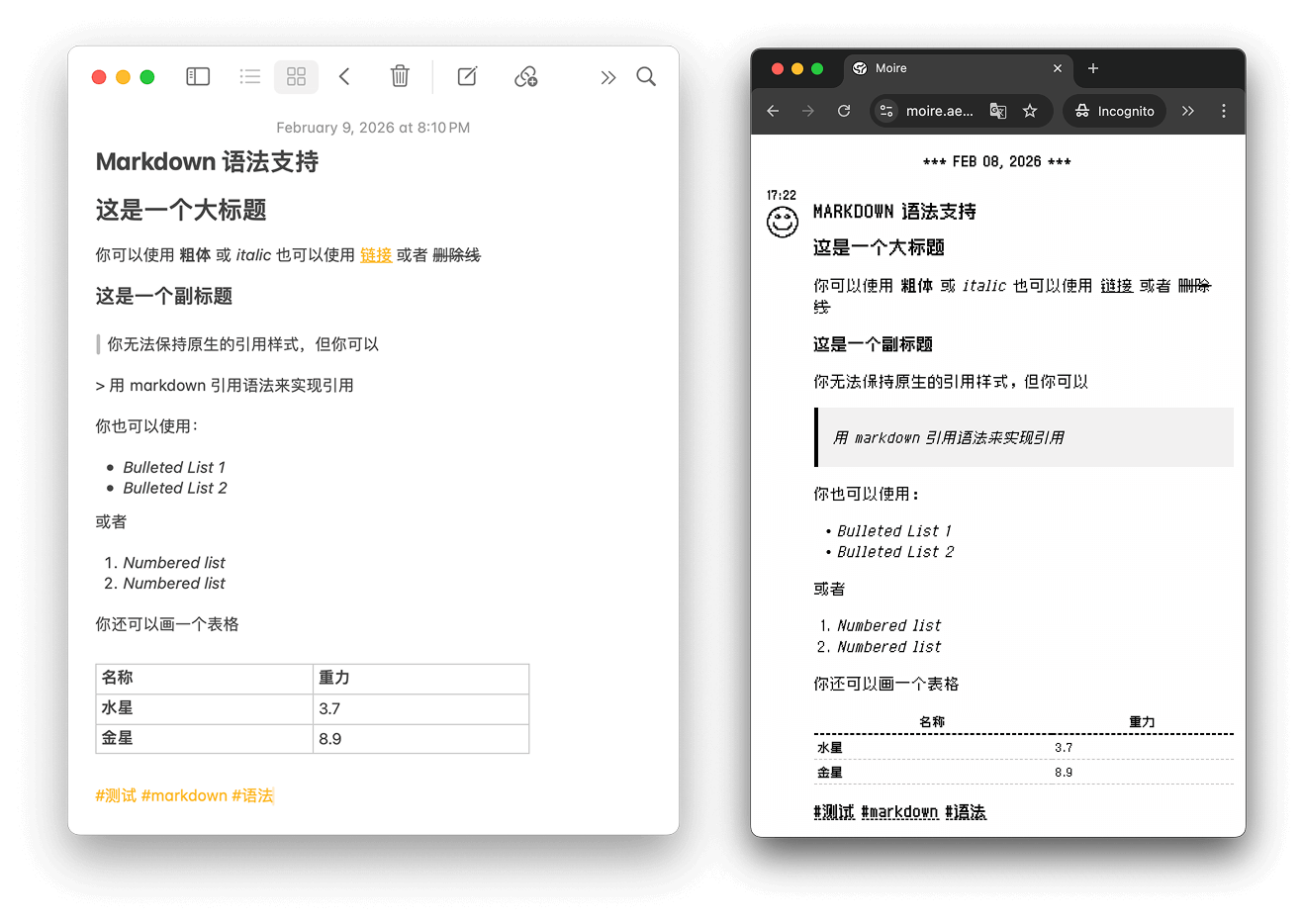The height and width of the screenshot is (924, 1301).
Task: Open a new browser tab
Action: (x=1093, y=68)
